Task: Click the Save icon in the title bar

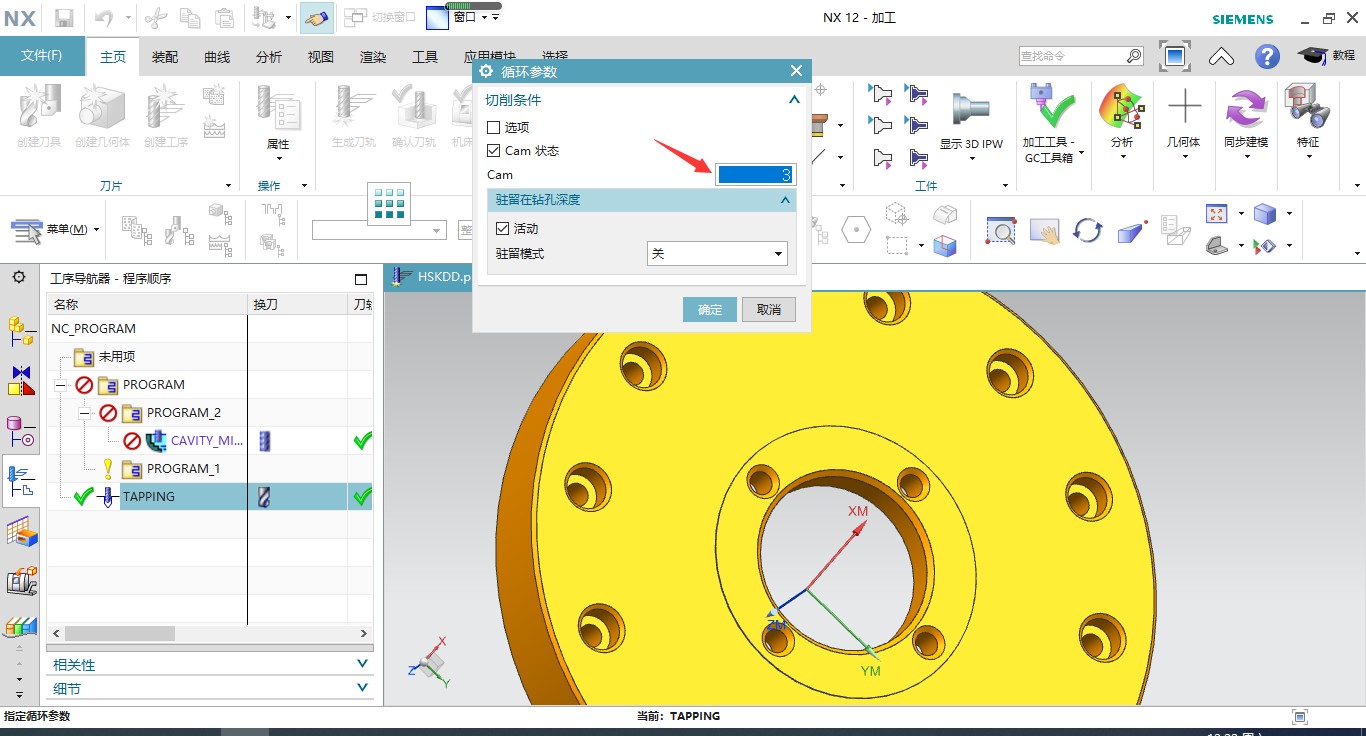Action: tap(64, 17)
